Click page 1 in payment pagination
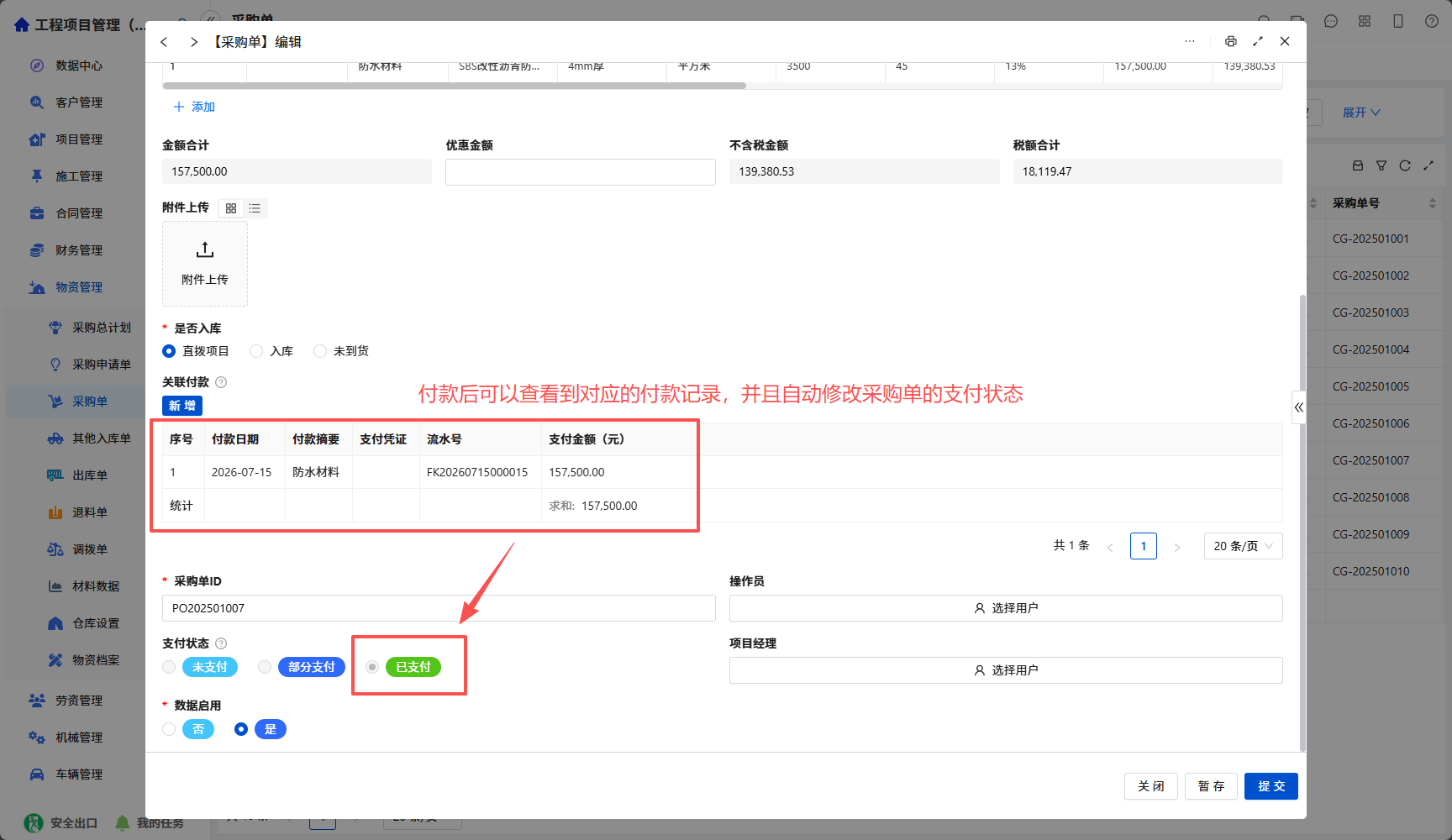Screen dimensions: 1452x840 [x=1144, y=546]
